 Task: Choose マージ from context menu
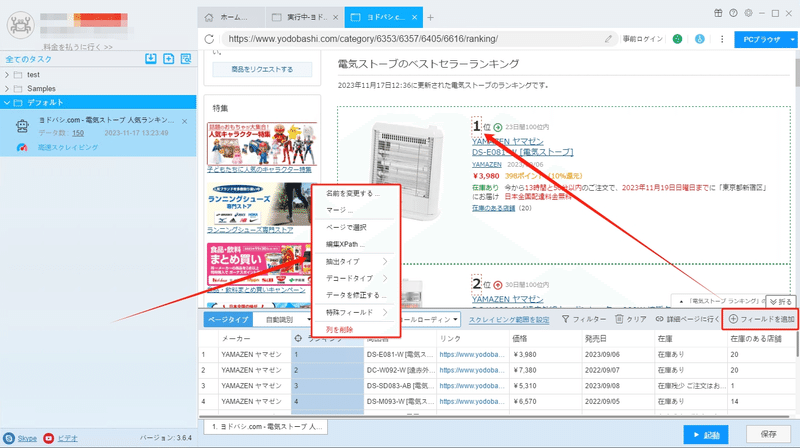point(339,210)
